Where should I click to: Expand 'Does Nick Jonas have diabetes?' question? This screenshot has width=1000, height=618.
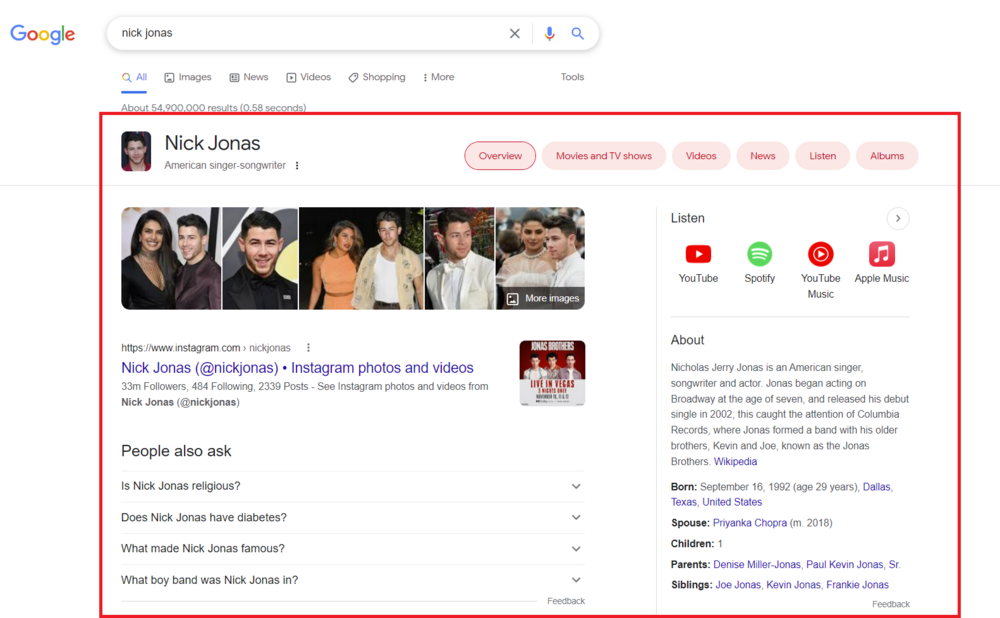pyautogui.click(x=353, y=517)
